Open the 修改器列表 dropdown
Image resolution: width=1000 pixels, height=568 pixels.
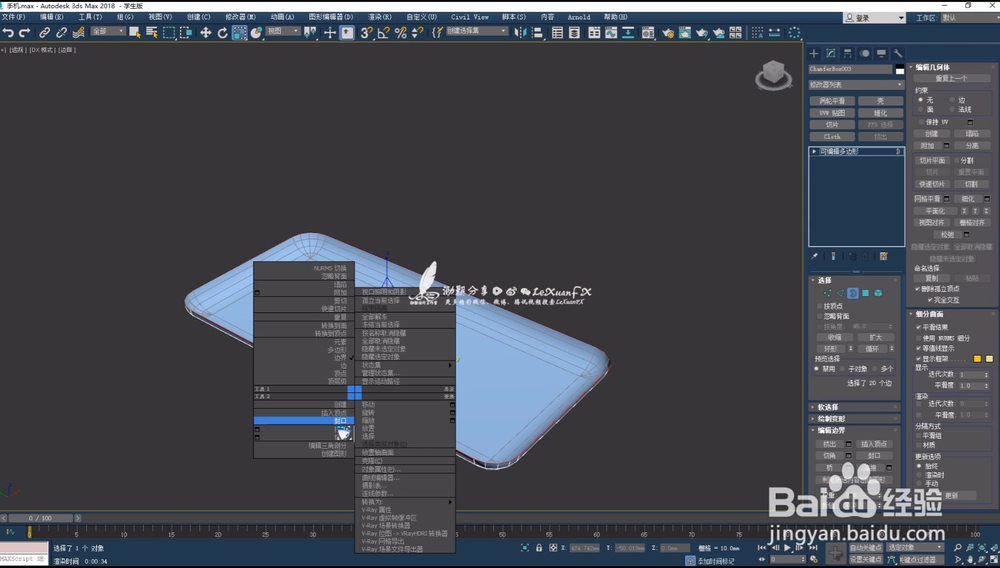pyautogui.click(x=856, y=84)
